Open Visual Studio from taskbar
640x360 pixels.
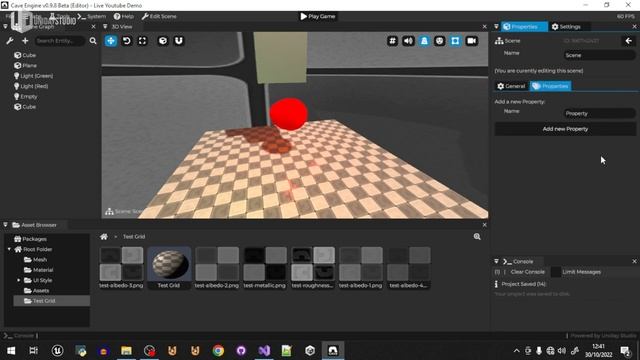pos(264,351)
